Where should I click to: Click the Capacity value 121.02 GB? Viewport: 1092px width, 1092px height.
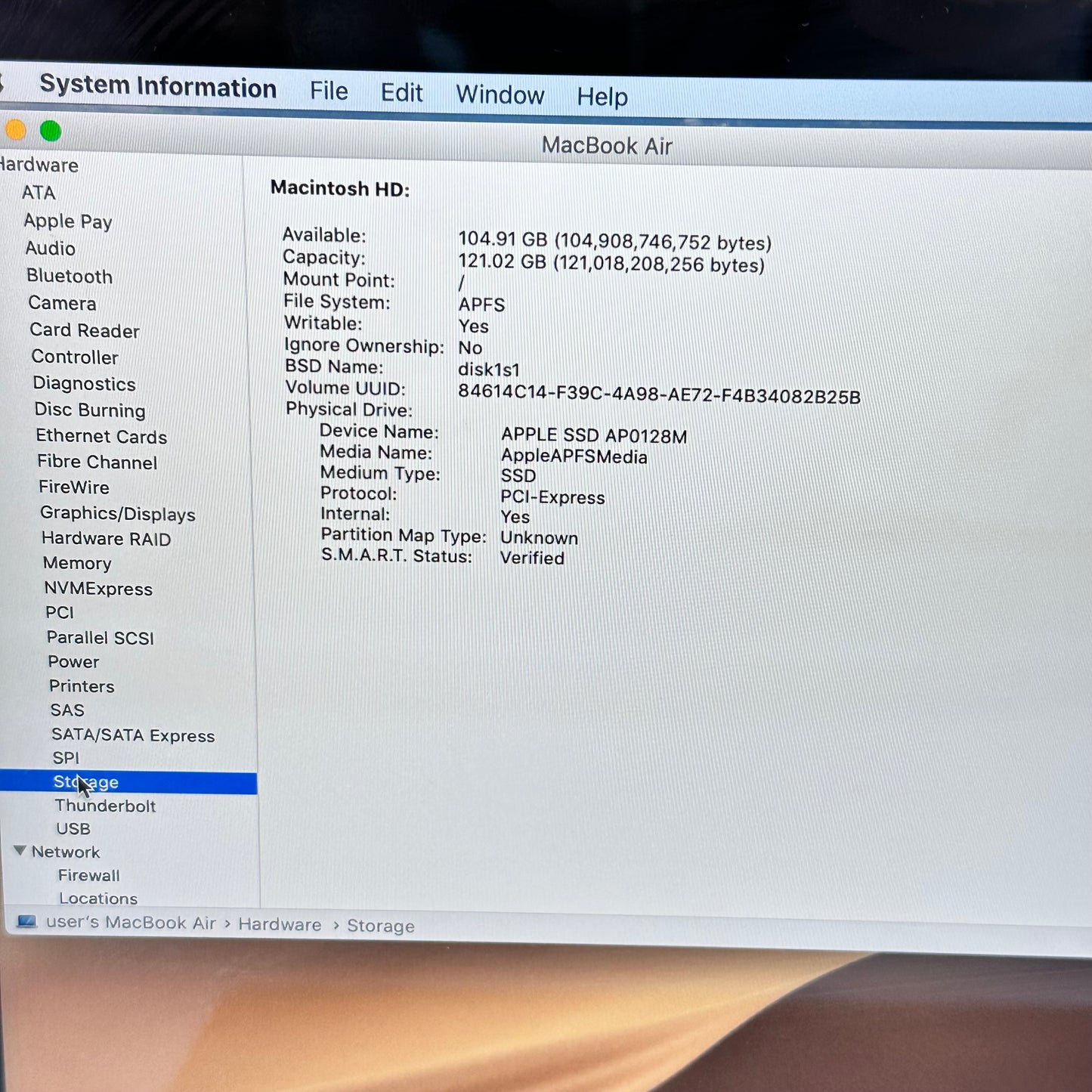click(611, 262)
